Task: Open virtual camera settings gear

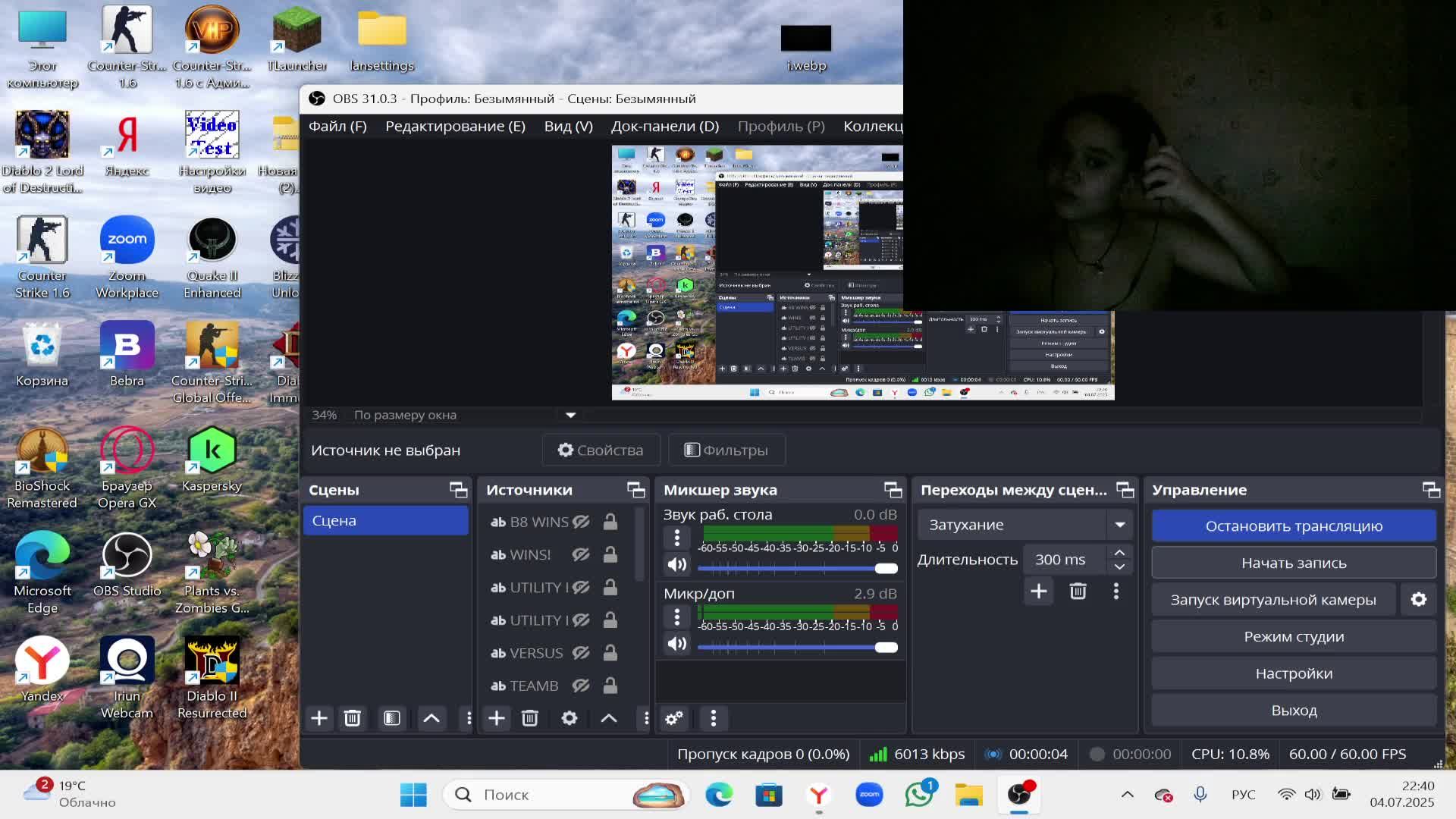Action: [1419, 600]
